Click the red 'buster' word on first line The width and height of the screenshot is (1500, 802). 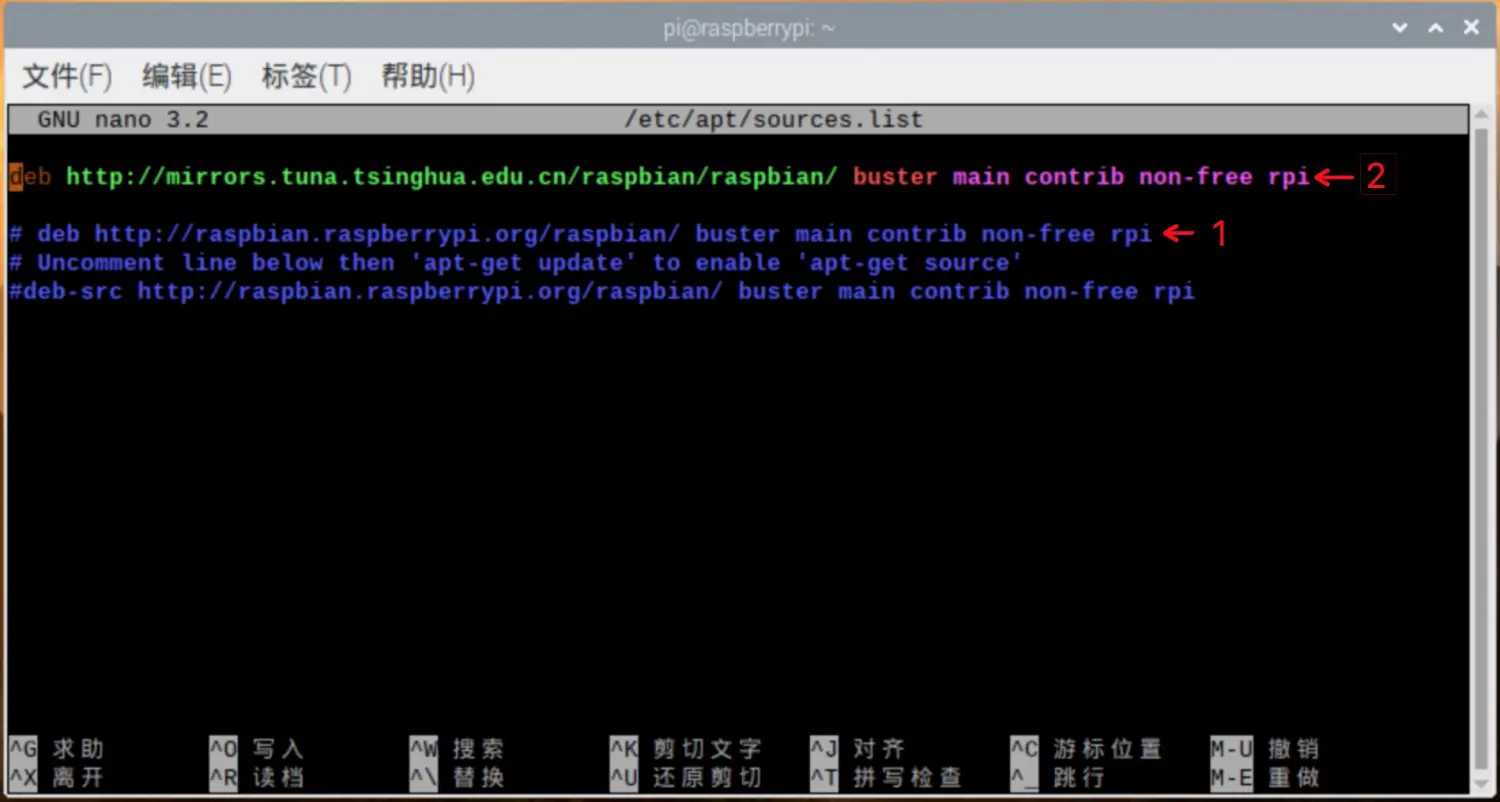pos(895,177)
